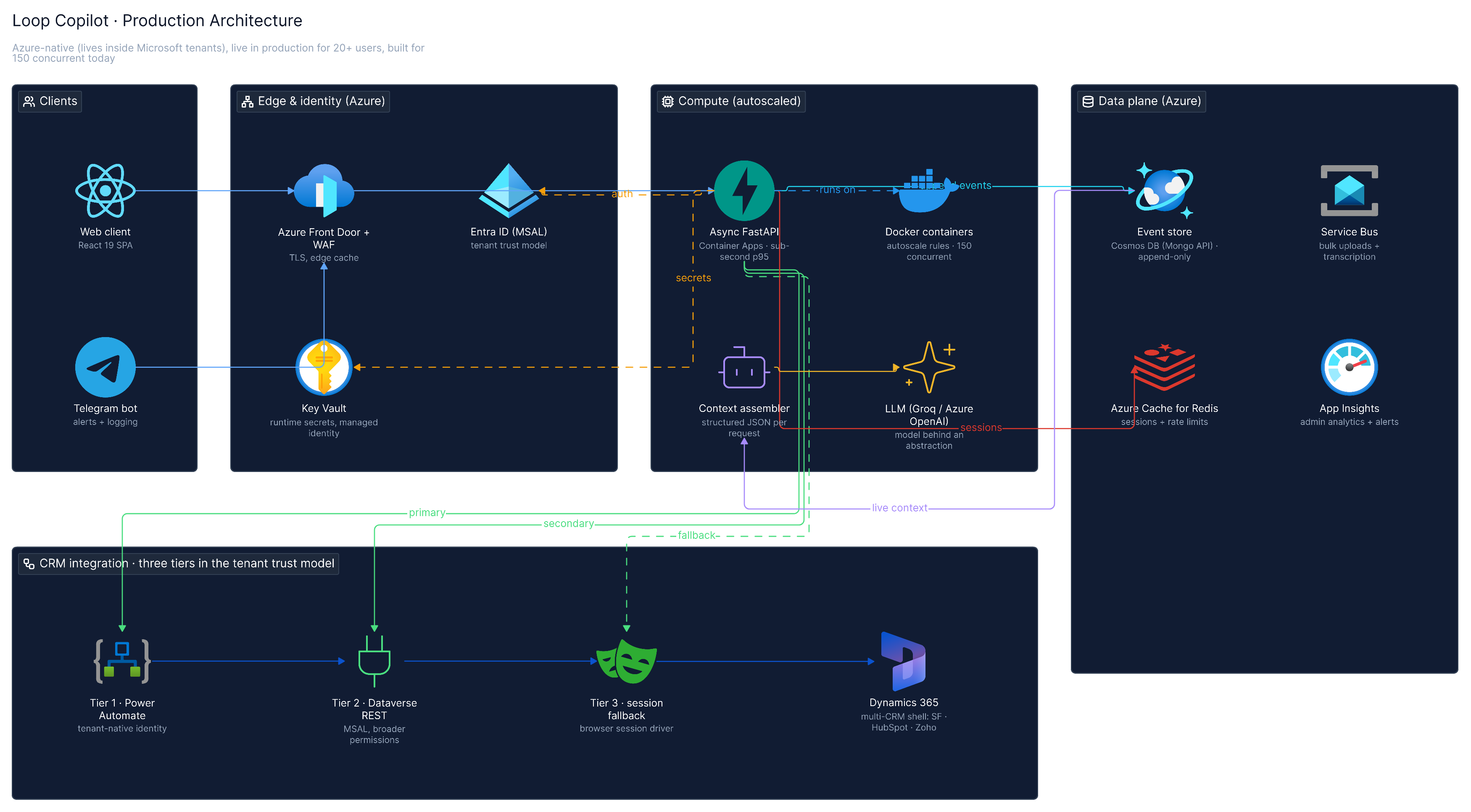
Task: Click the 'sessions' edge label
Action: (x=981, y=428)
